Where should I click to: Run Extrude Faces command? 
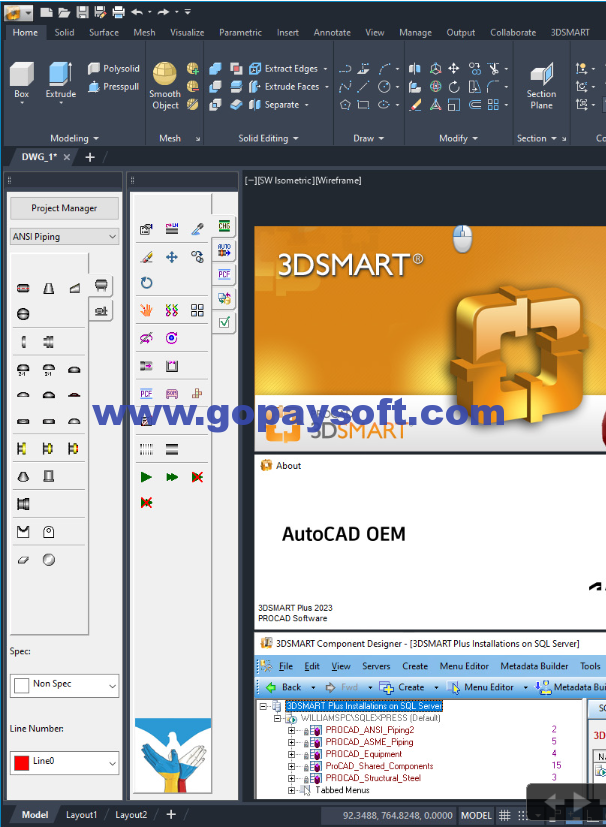285,86
